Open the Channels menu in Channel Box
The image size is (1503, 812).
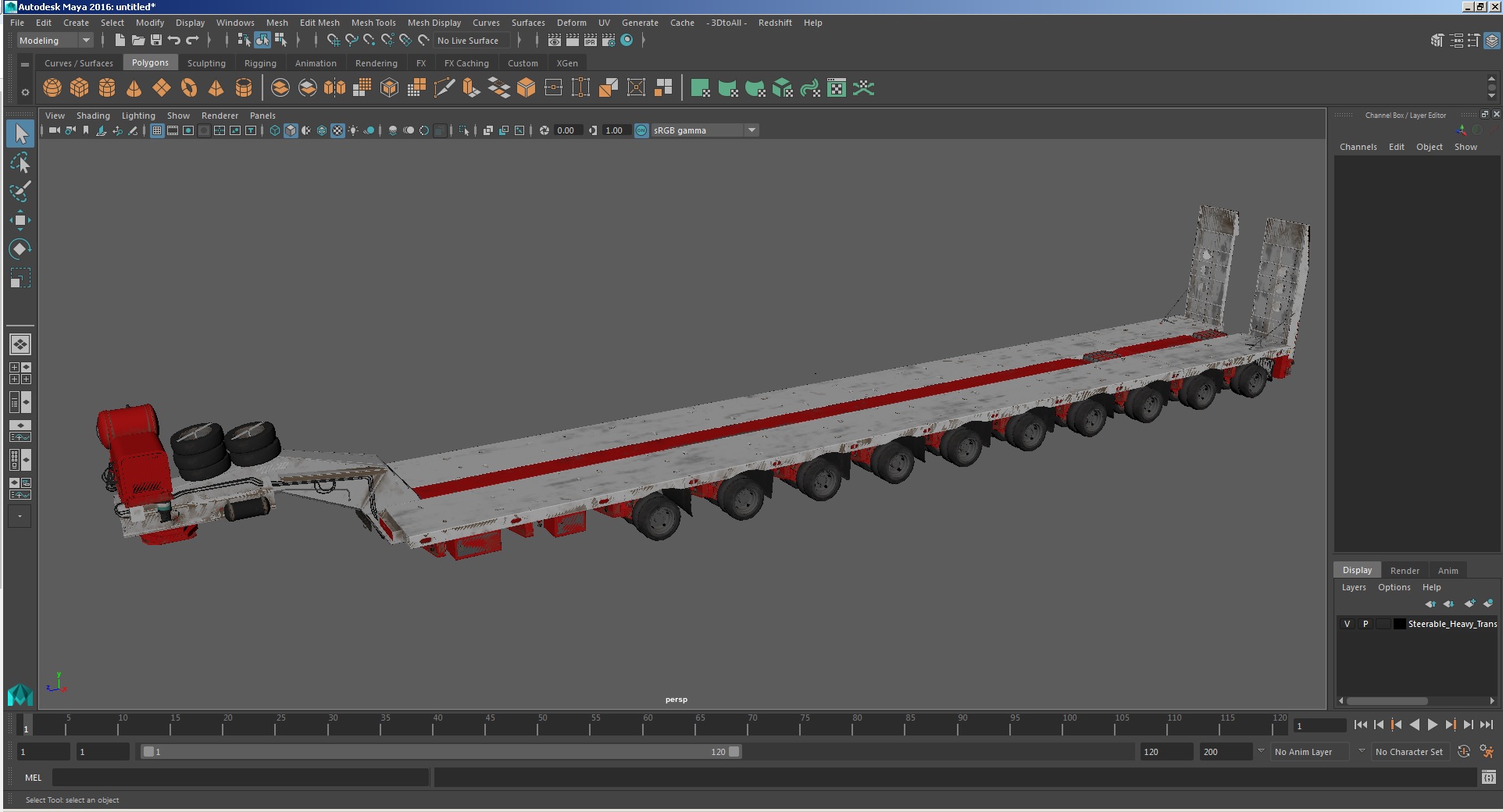(x=1358, y=147)
